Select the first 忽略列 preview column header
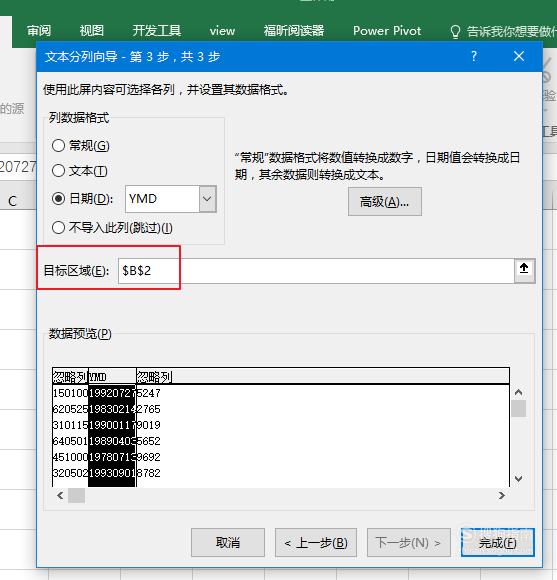 (x=70, y=377)
